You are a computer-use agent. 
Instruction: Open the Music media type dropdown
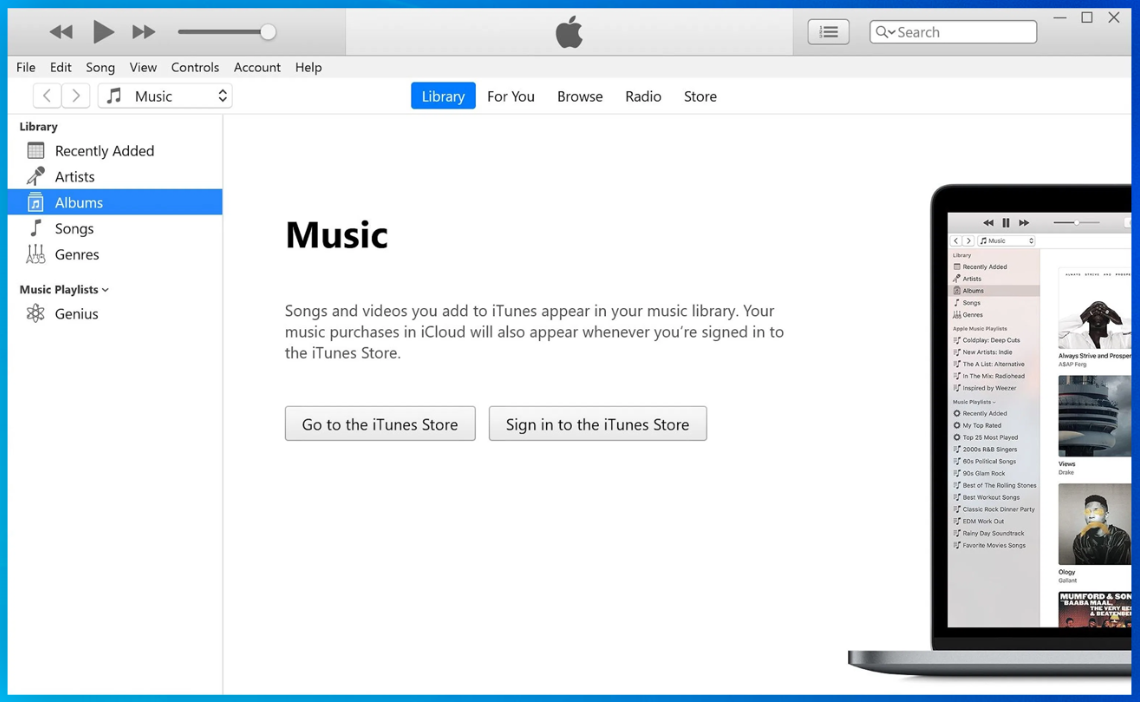click(x=166, y=96)
